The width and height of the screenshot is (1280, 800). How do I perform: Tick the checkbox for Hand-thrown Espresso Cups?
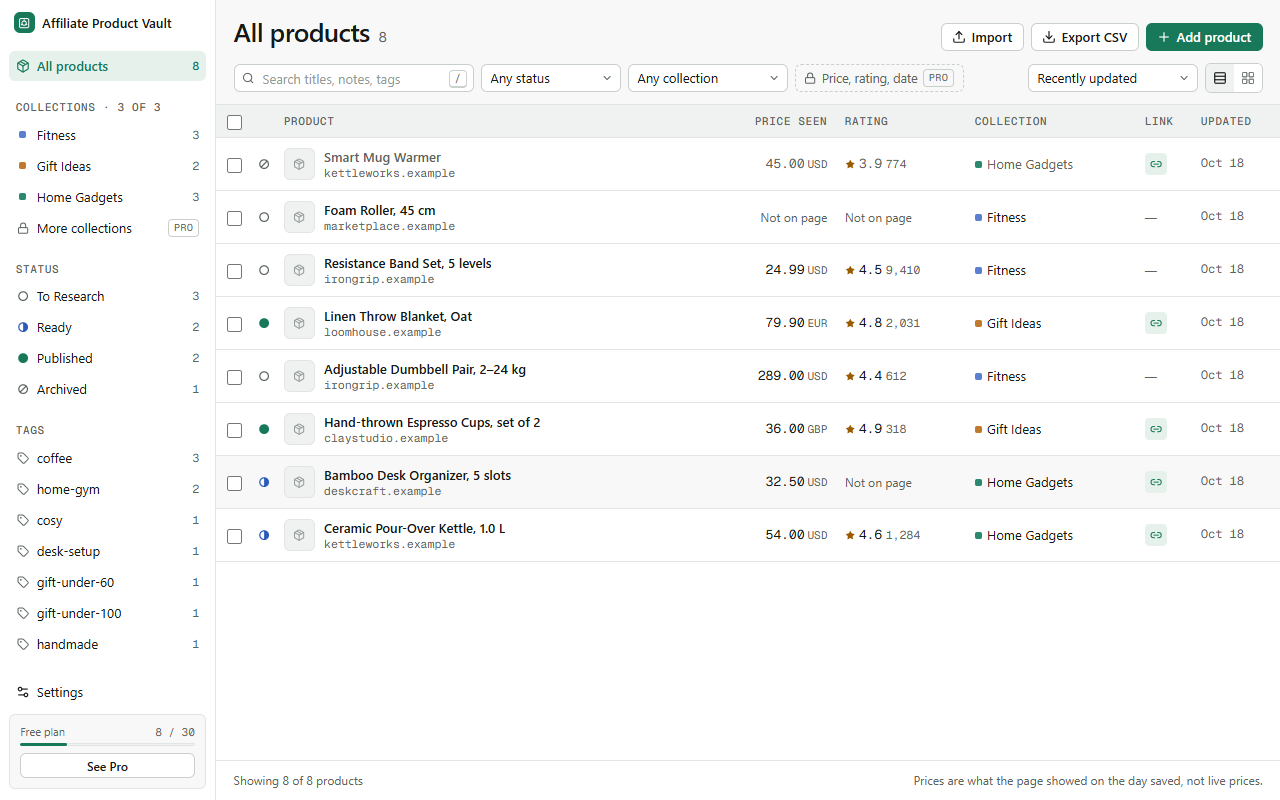tap(234, 430)
